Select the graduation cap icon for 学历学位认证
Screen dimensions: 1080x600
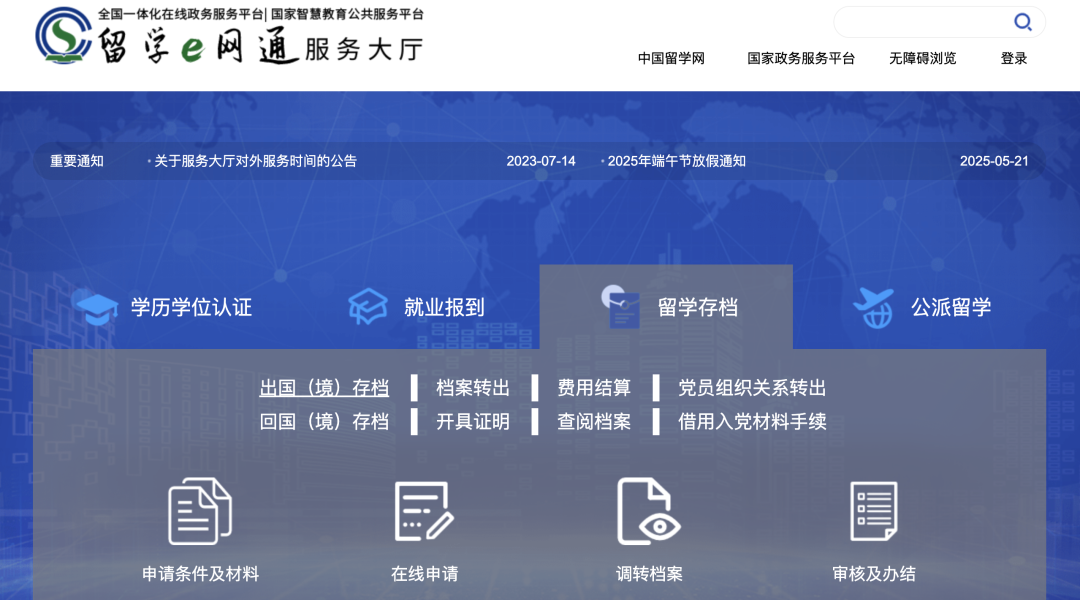click(96, 307)
